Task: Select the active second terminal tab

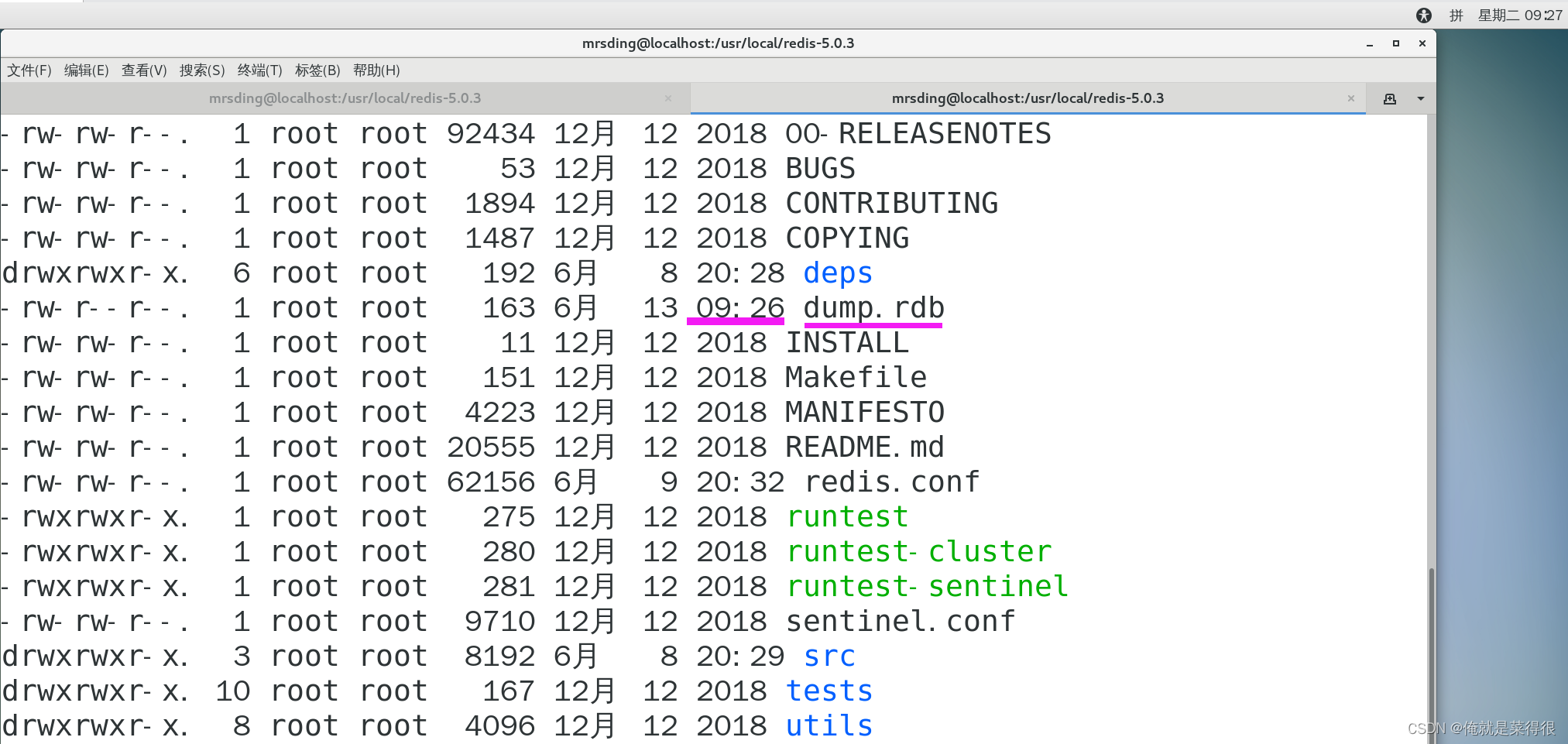Action: [x=1028, y=98]
